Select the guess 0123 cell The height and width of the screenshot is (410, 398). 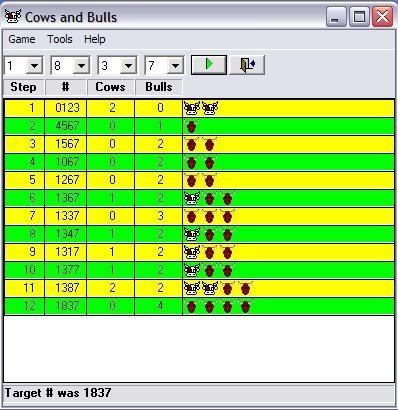[x=66, y=108]
